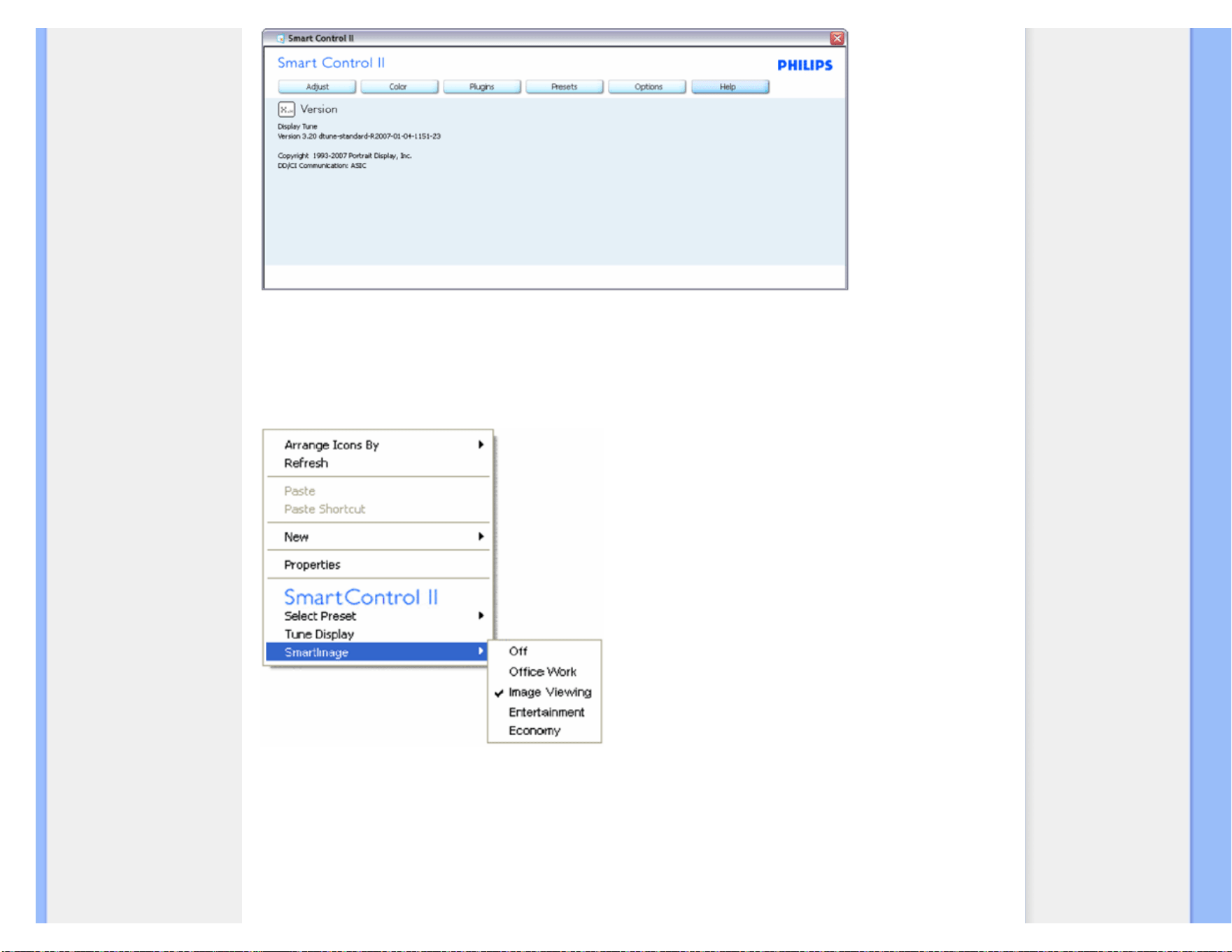Click the 'Smart Control II' blue heading
The image size is (1232, 952).
(x=331, y=63)
